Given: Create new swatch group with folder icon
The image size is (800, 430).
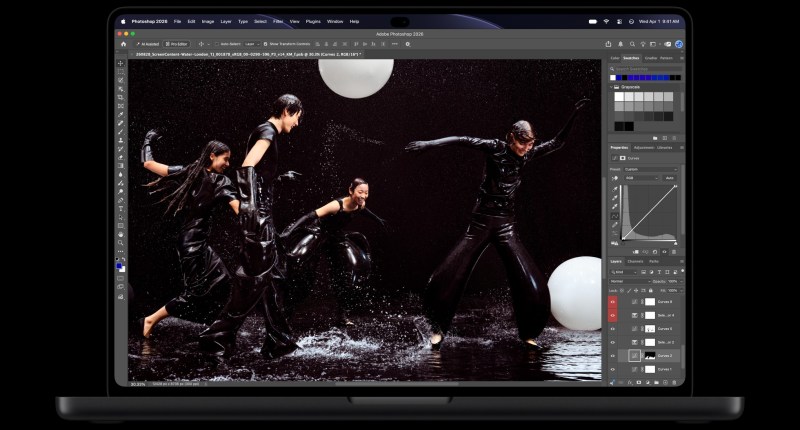Looking at the screenshot, I should click(655, 138).
